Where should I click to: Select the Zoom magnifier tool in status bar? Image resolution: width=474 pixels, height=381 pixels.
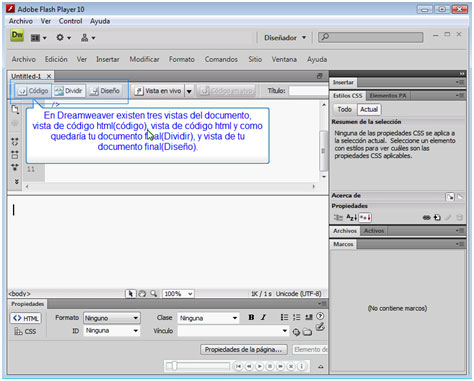tap(153, 294)
